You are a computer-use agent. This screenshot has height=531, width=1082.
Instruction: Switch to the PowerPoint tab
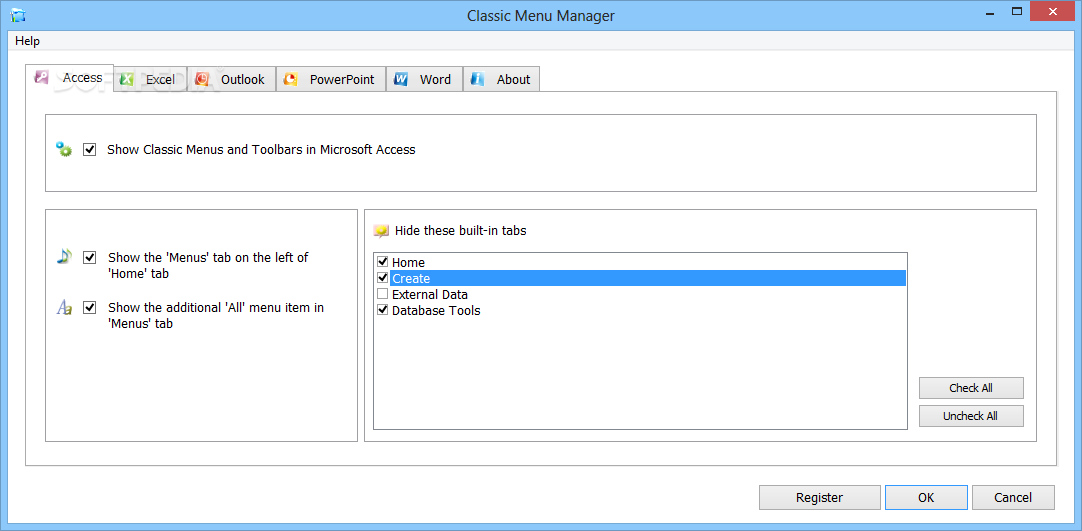[x=331, y=79]
